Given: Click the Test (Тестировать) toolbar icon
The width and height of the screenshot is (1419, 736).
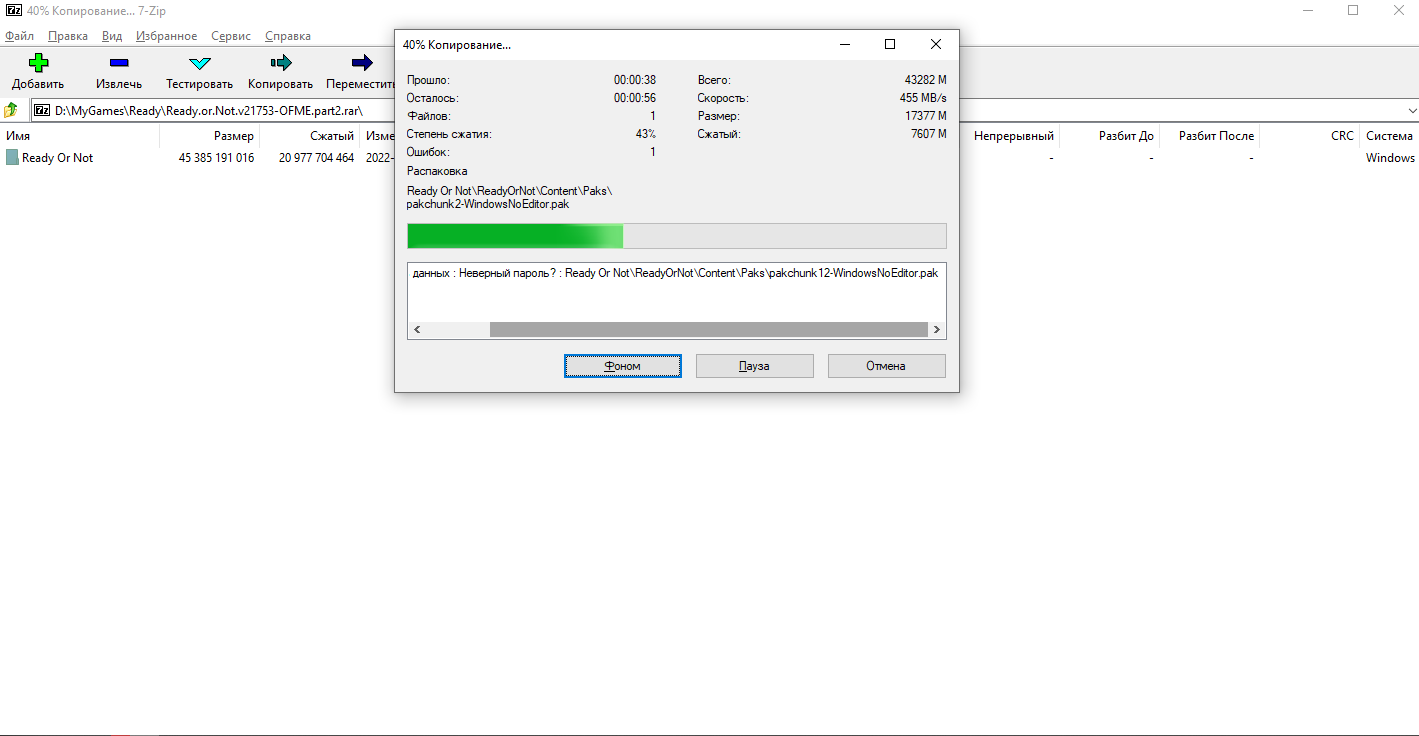Looking at the screenshot, I should point(200,63).
